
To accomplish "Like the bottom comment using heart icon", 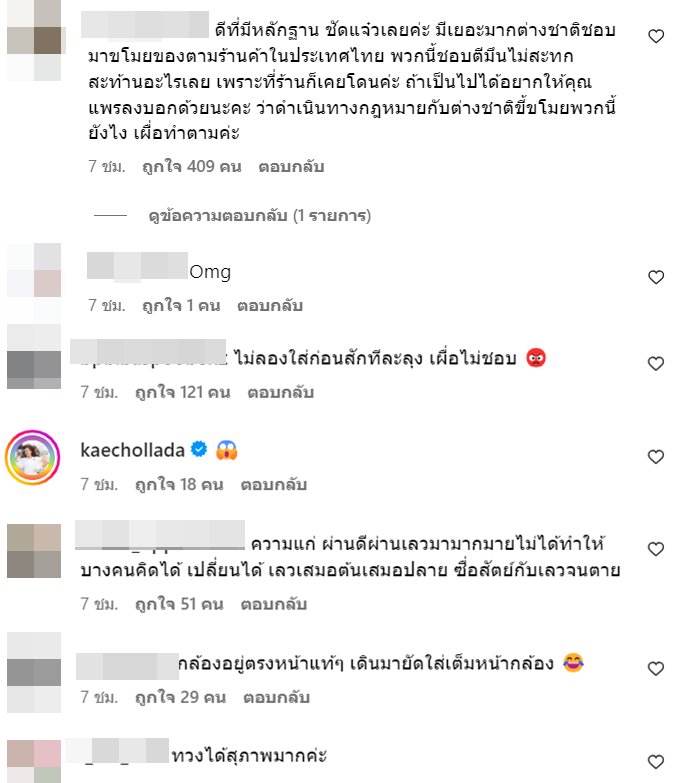I will [x=656, y=762].
